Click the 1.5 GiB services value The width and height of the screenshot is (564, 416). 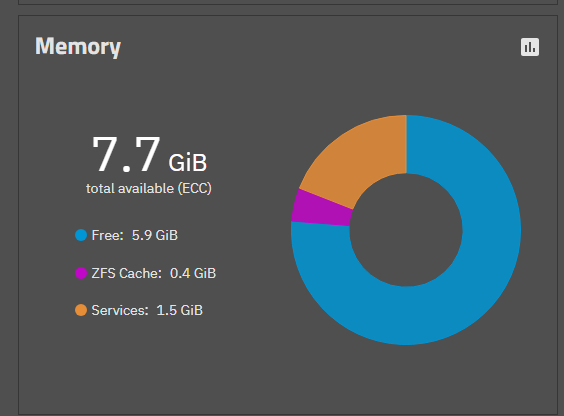(179, 310)
